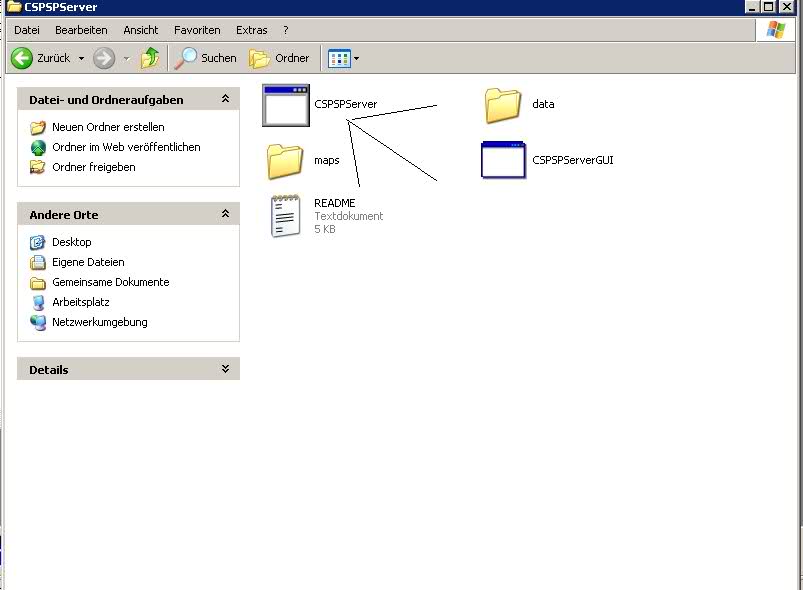Open the ? help menu
The height and width of the screenshot is (590, 803).
tap(286, 30)
